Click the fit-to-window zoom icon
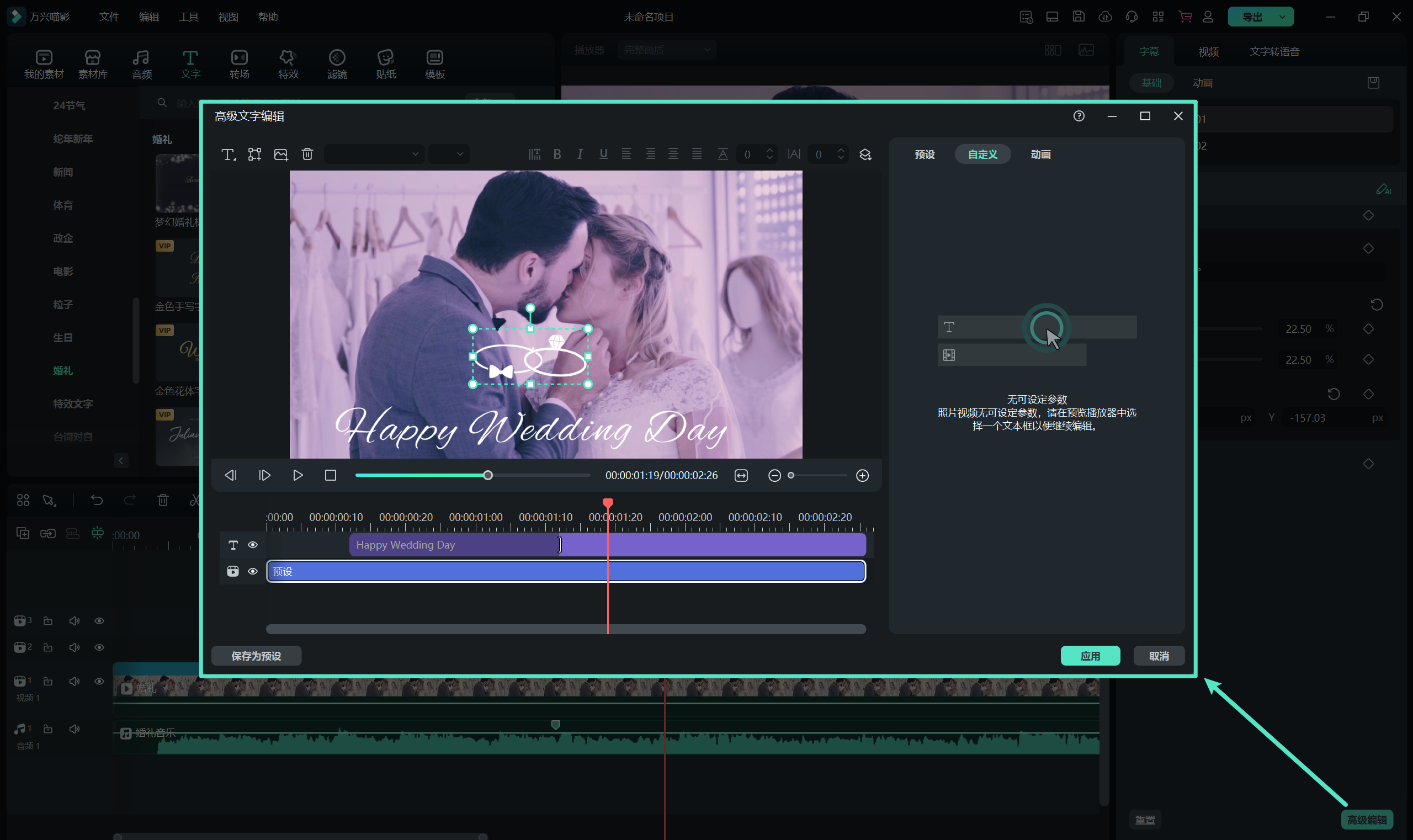Image resolution: width=1413 pixels, height=840 pixels. click(741, 476)
